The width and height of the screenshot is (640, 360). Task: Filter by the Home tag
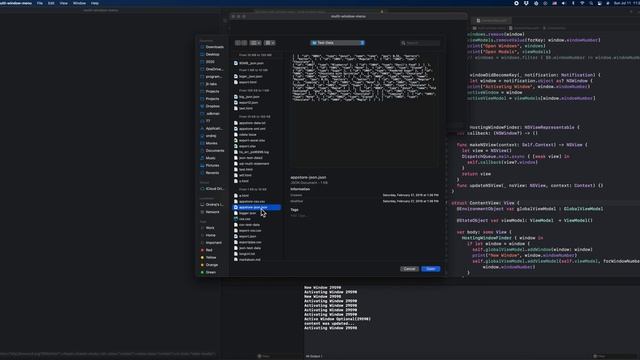(x=209, y=235)
